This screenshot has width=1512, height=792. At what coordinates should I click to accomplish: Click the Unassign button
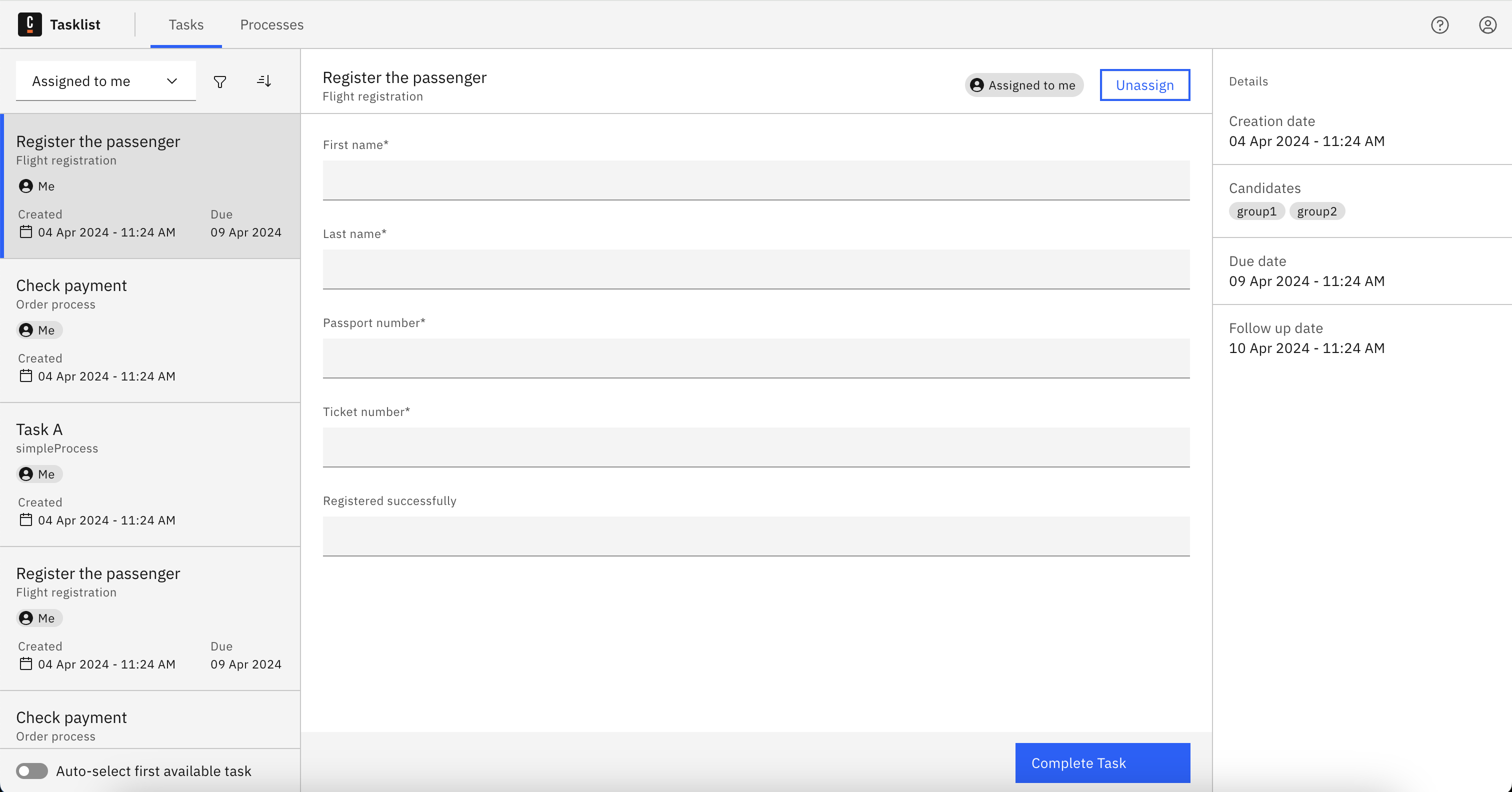1144,85
